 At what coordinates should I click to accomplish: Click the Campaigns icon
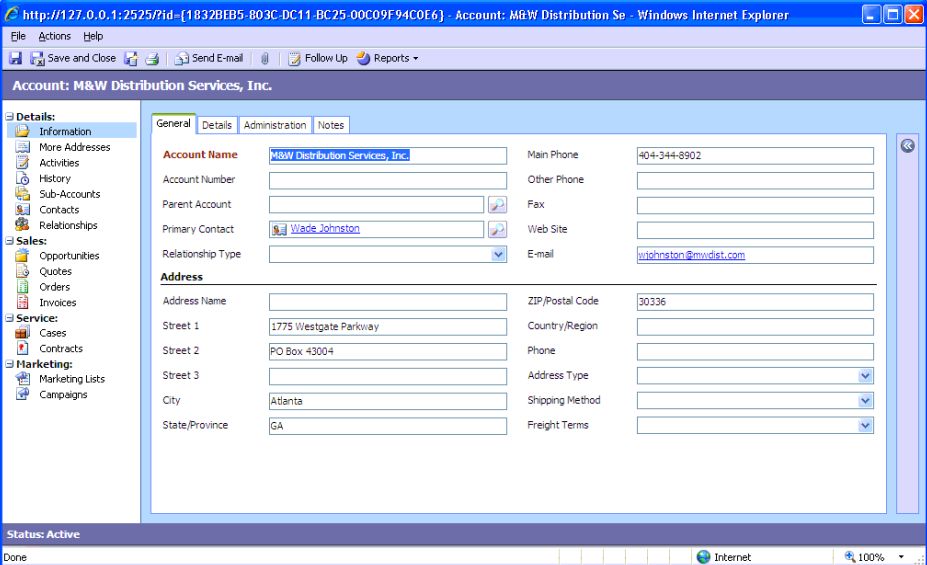point(22,394)
